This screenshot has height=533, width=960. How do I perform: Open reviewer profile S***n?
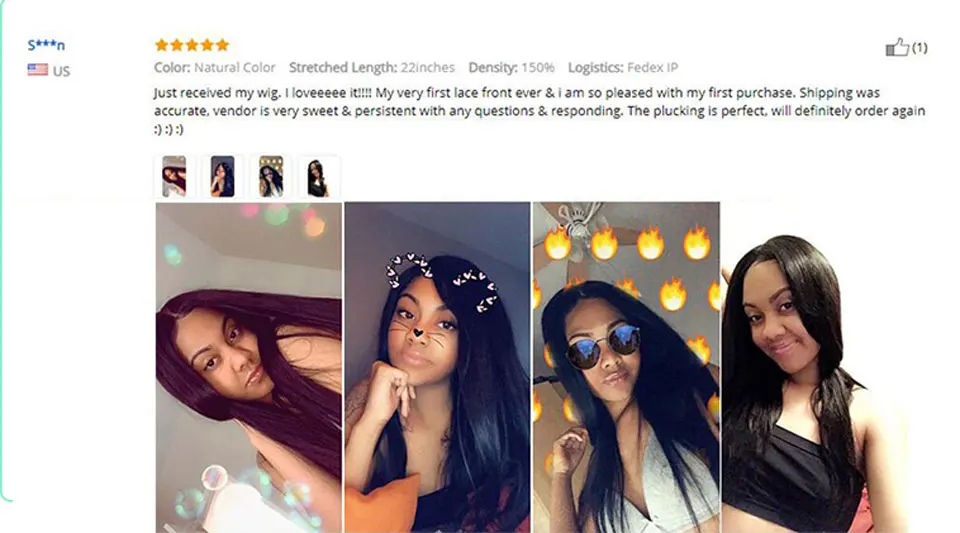pos(46,45)
